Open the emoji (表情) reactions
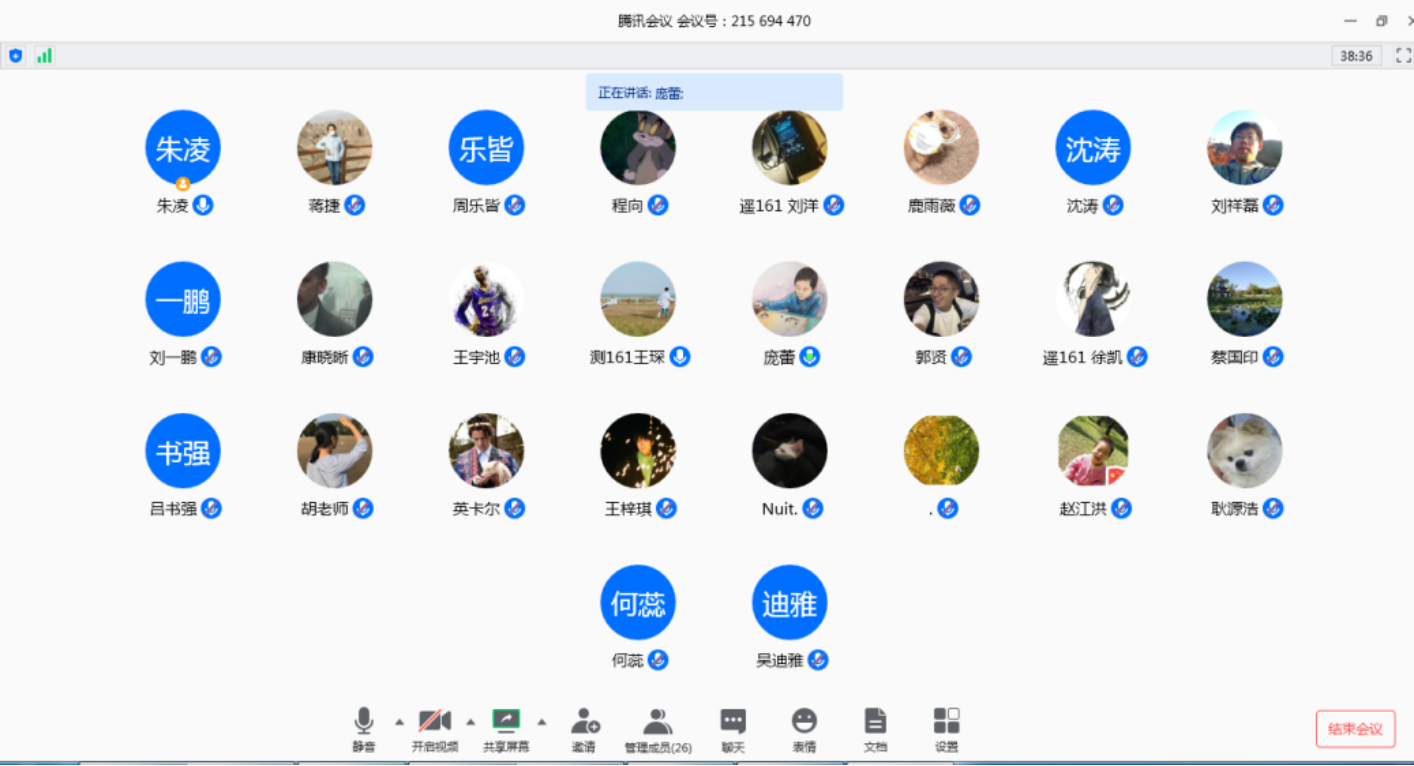Screen dimensions: 1414x766 pos(804,729)
